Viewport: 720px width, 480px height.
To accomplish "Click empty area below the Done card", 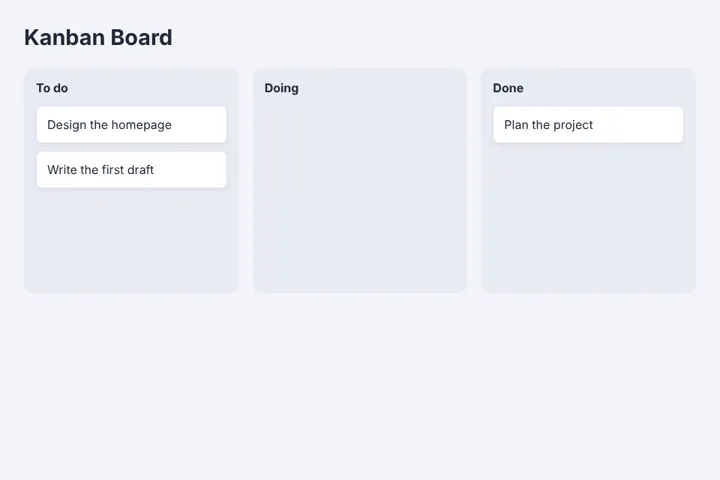I will coord(588,216).
